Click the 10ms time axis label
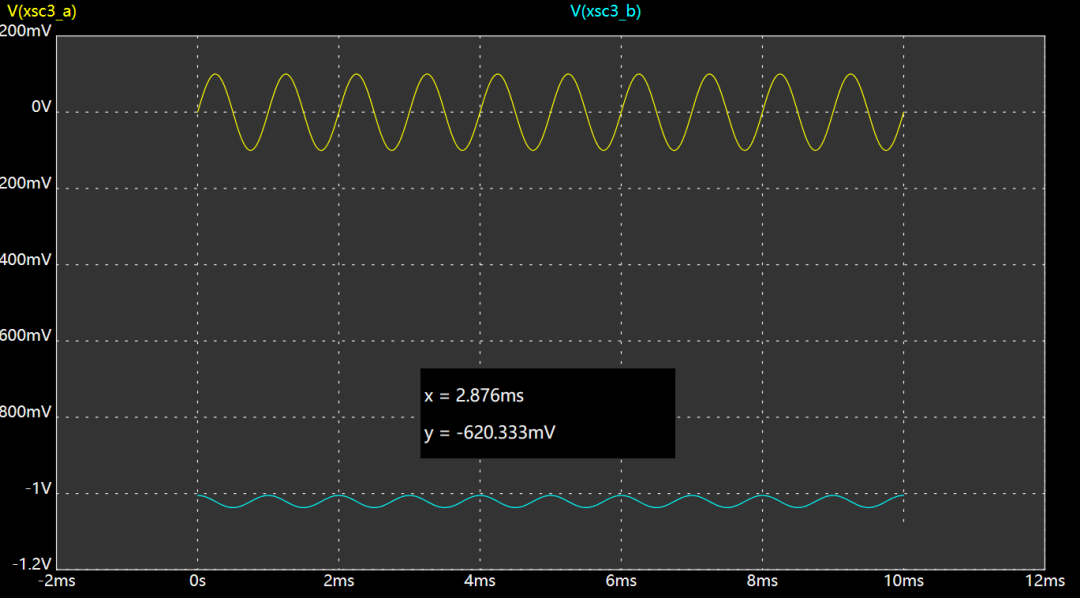This screenshot has width=1080, height=598. (x=903, y=581)
